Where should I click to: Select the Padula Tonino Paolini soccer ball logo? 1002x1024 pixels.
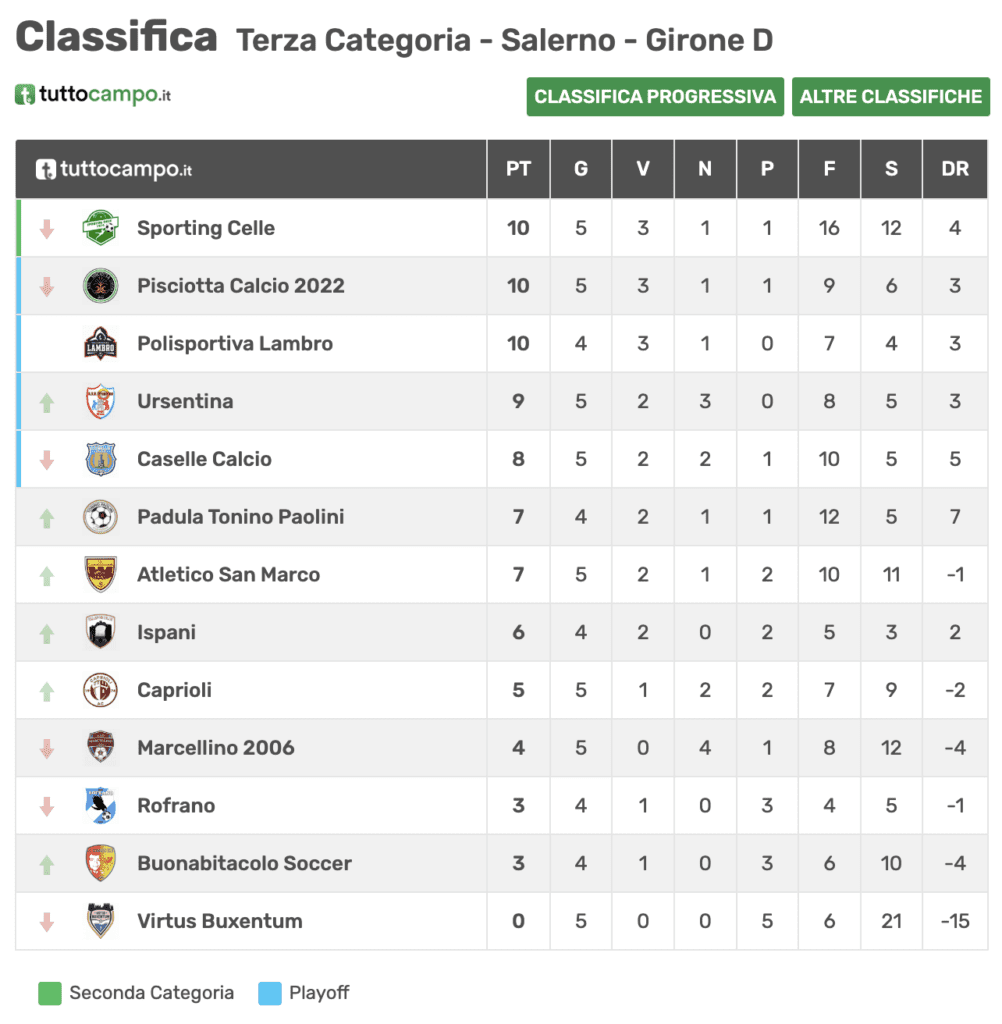click(101, 517)
